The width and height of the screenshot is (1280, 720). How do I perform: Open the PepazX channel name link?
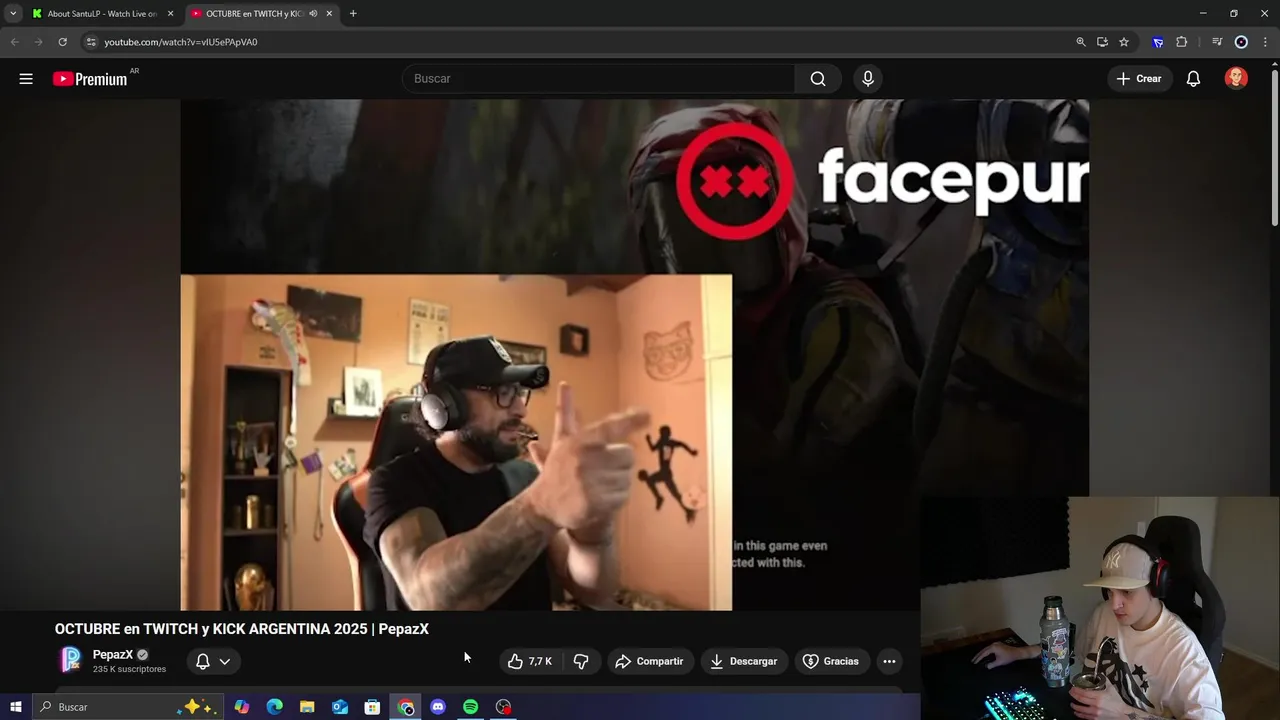point(113,654)
